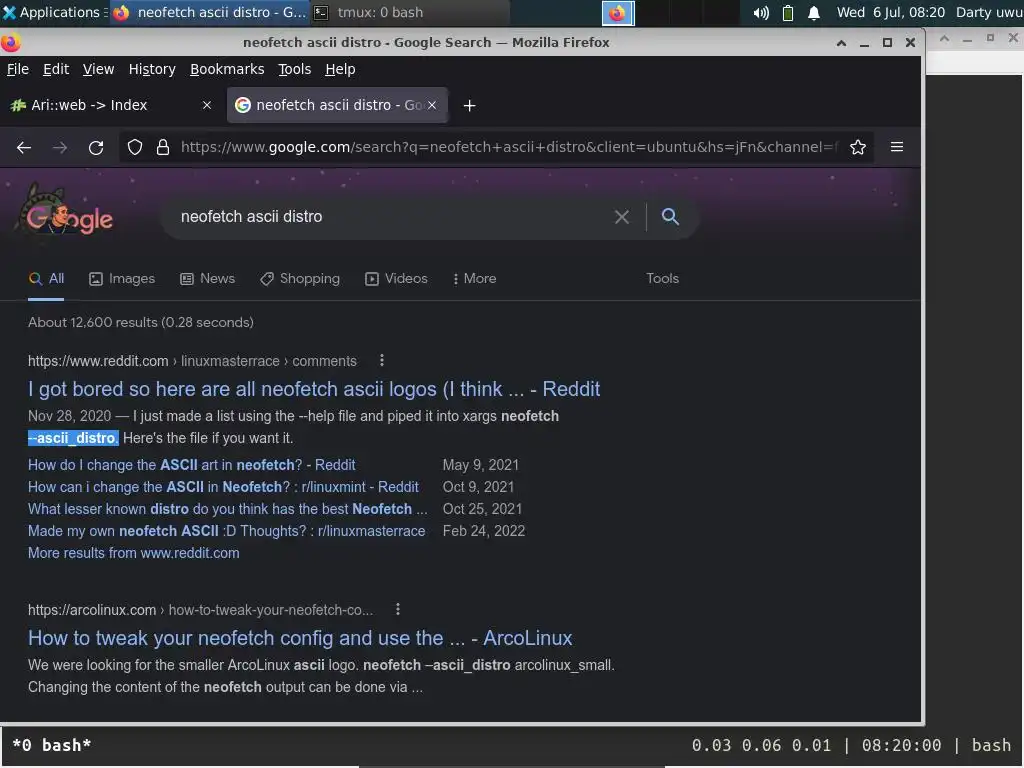The height and width of the screenshot is (768, 1024).
Task: Reload the current Google page
Action: (96, 148)
